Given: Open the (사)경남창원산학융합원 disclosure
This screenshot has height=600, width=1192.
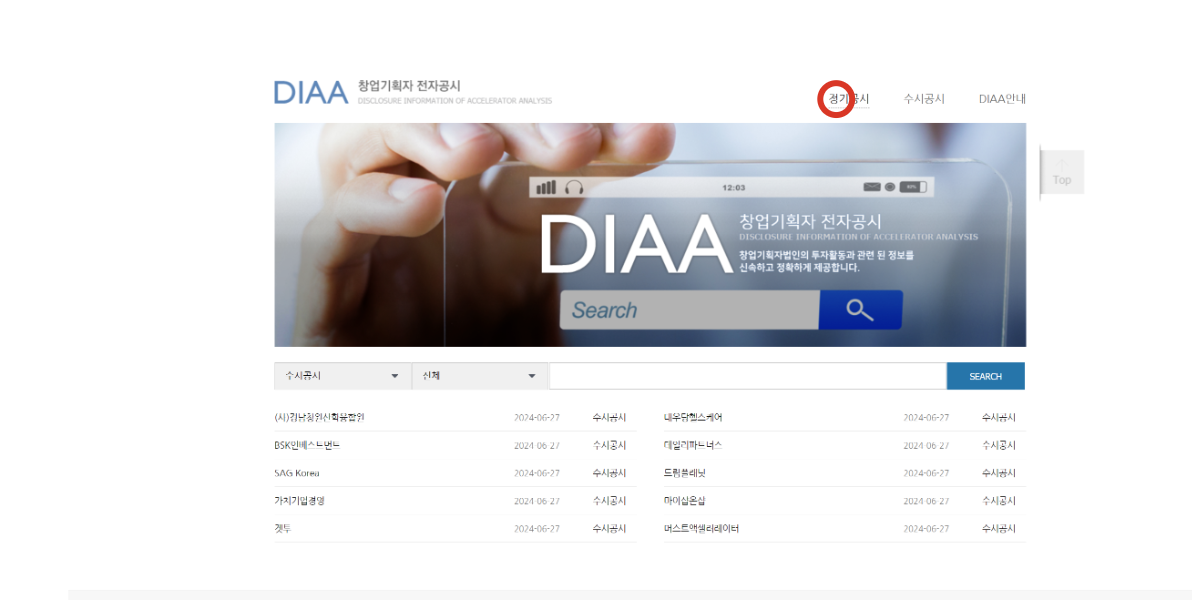Looking at the screenshot, I should point(320,417).
